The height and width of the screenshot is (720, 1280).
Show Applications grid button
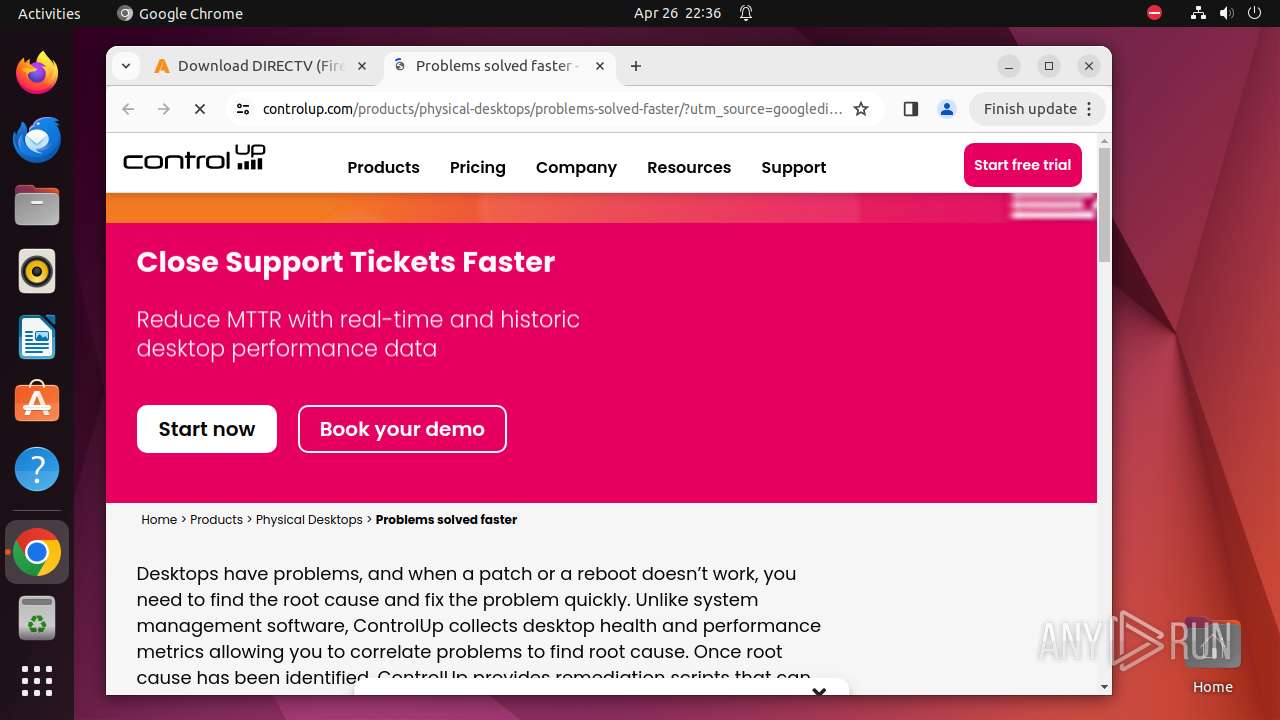(x=37, y=681)
